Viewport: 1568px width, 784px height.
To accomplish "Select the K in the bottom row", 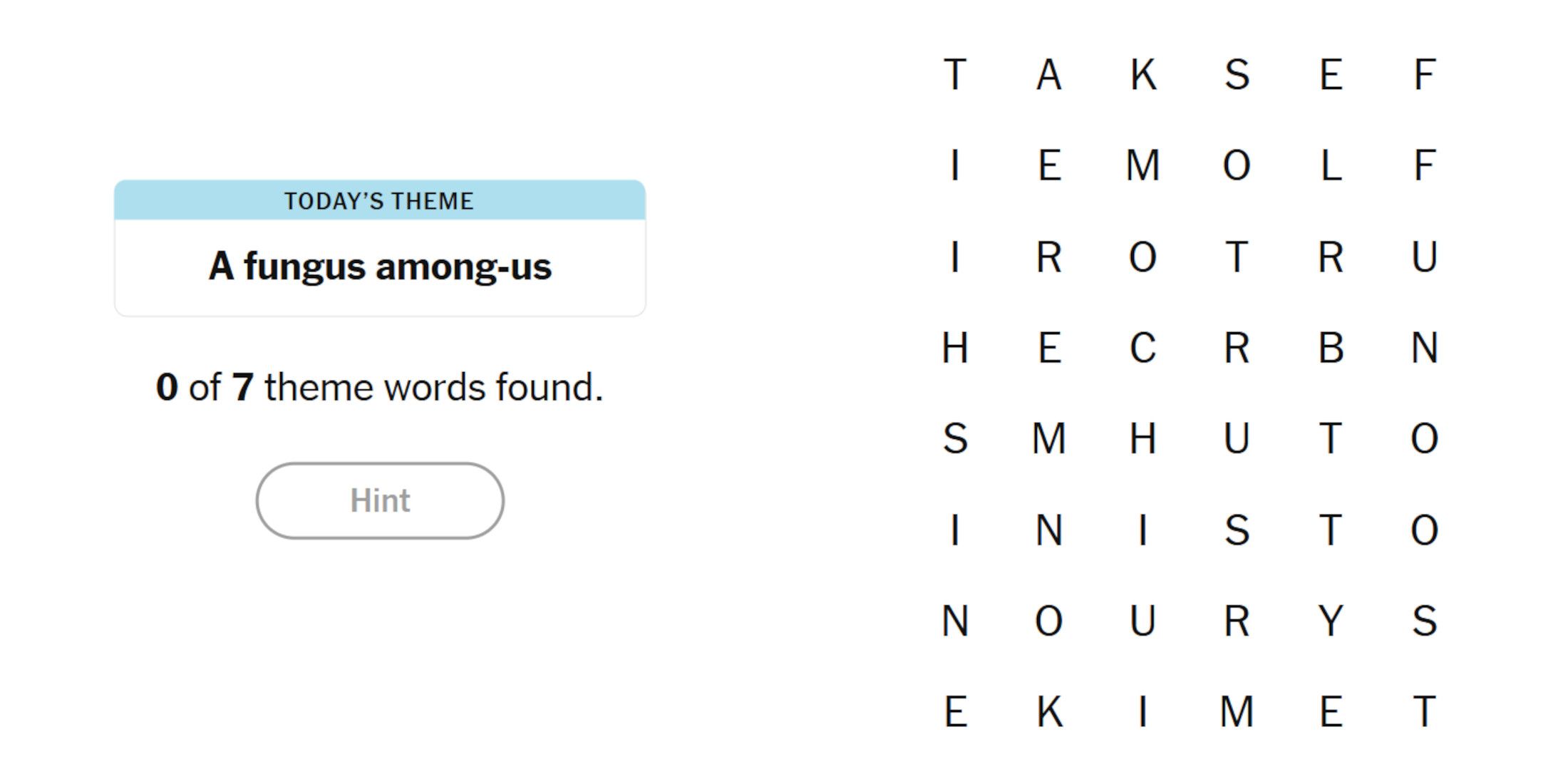I will click(x=1048, y=712).
